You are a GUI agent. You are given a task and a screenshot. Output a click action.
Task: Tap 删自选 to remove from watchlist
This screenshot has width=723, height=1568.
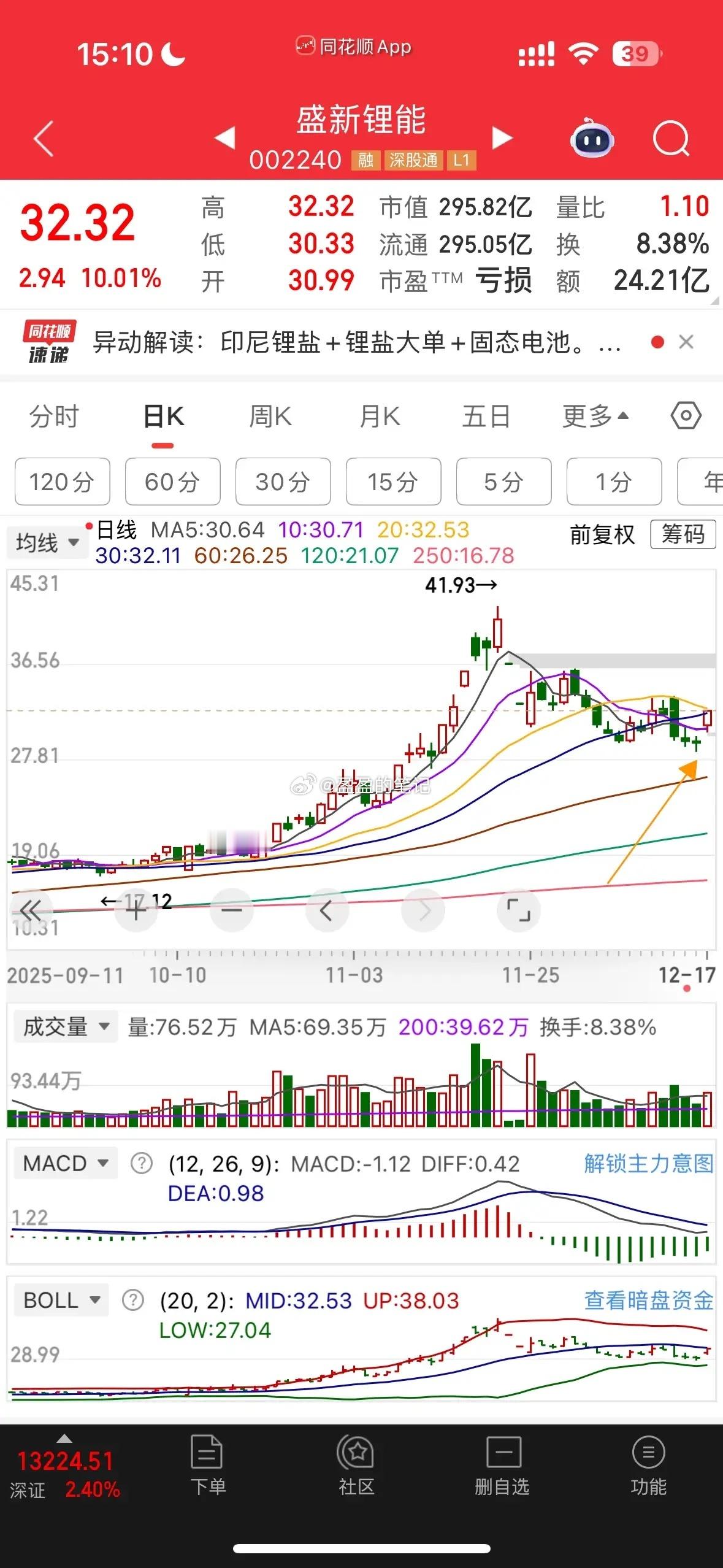click(502, 1466)
